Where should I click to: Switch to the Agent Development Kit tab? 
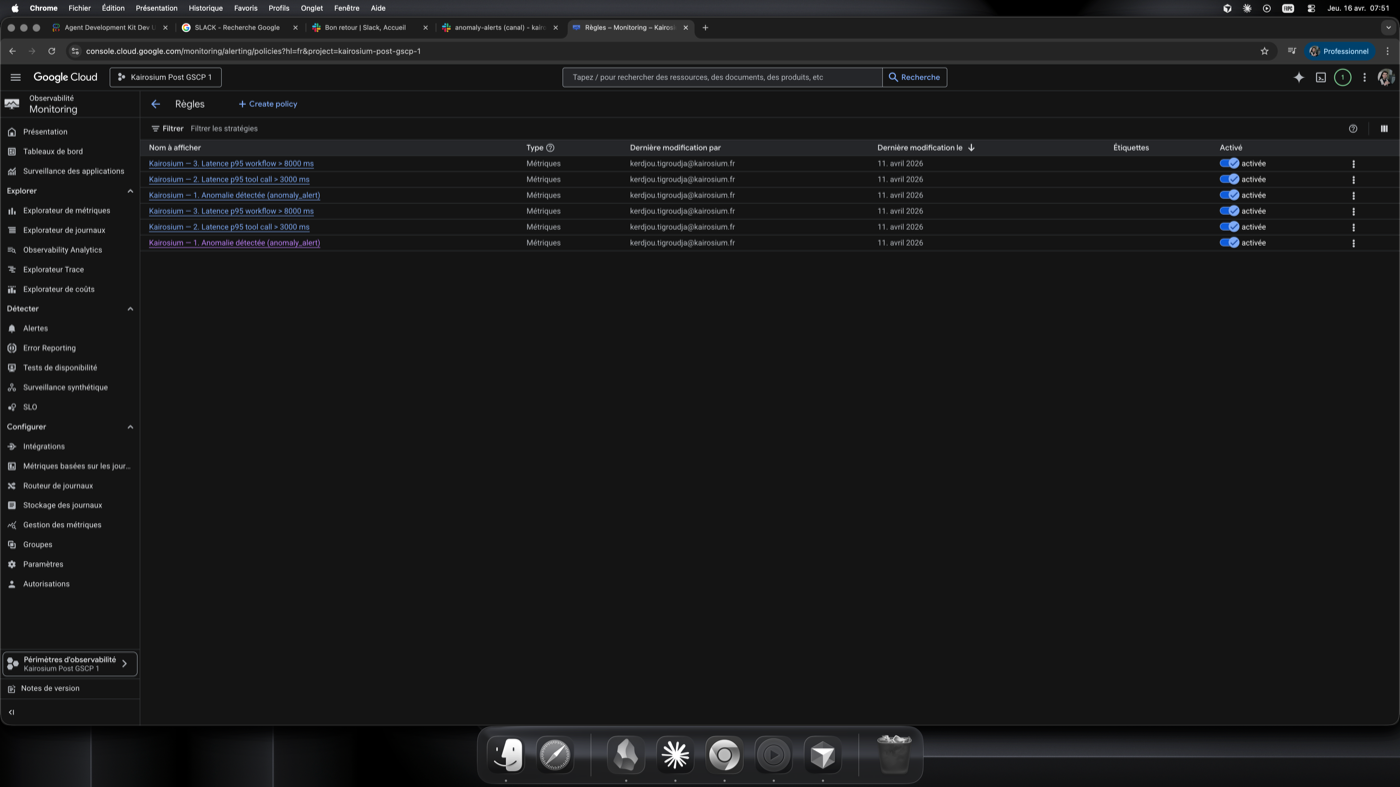click(109, 28)
